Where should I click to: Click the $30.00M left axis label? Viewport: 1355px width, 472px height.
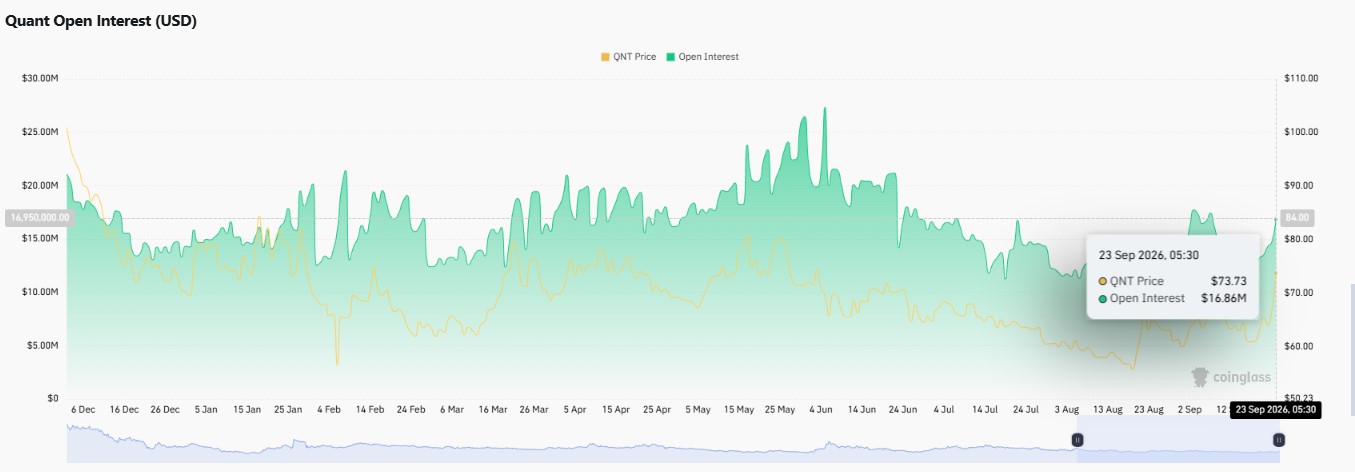pyautogui.click(x=40, y=78)
